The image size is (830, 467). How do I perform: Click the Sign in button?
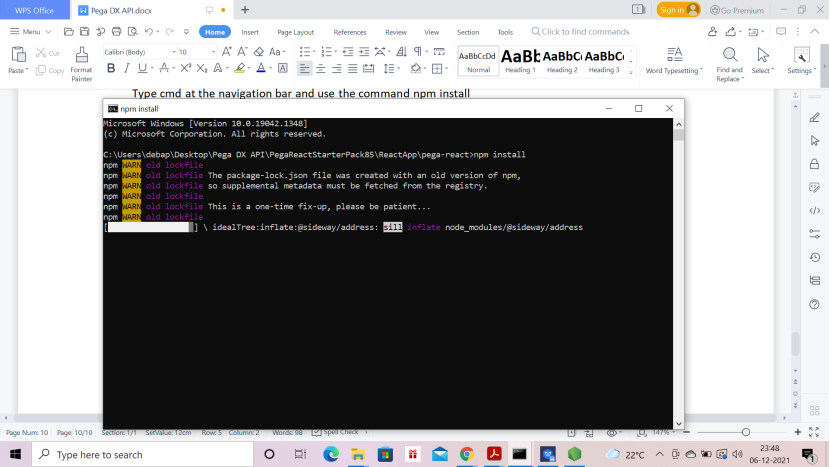click(679, 10)
